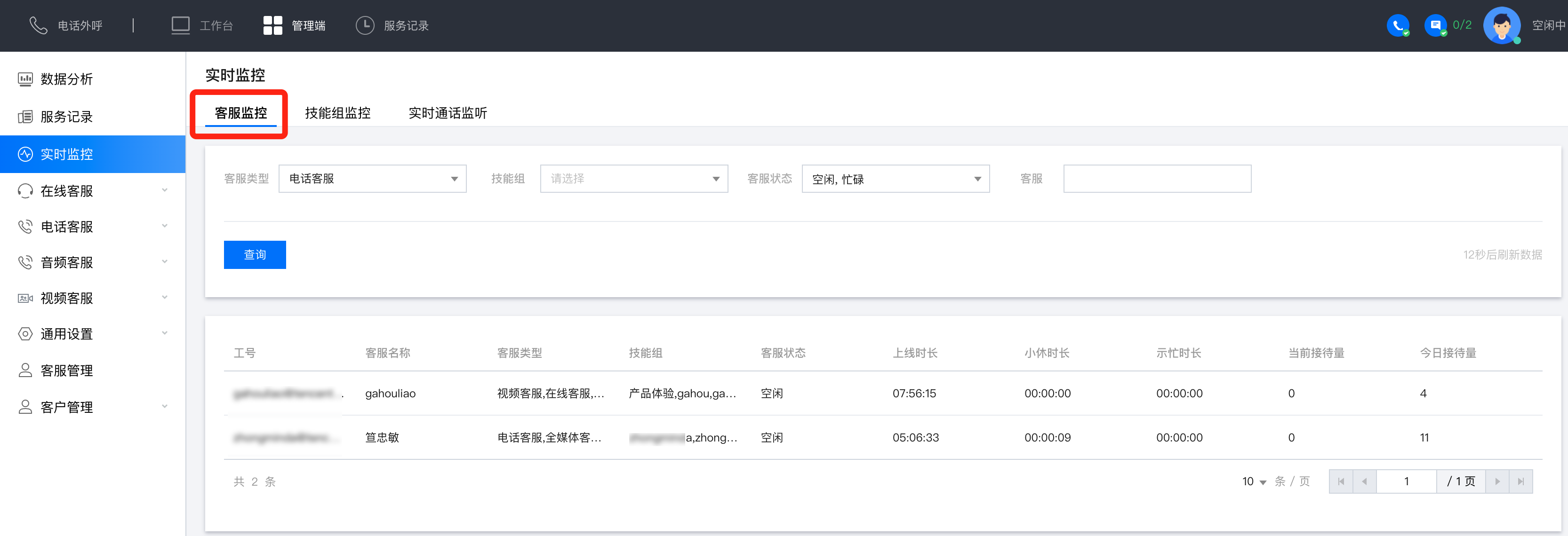Click the blue 查询 button
This screenshot has height=536, width=1568.
[255, 255]
